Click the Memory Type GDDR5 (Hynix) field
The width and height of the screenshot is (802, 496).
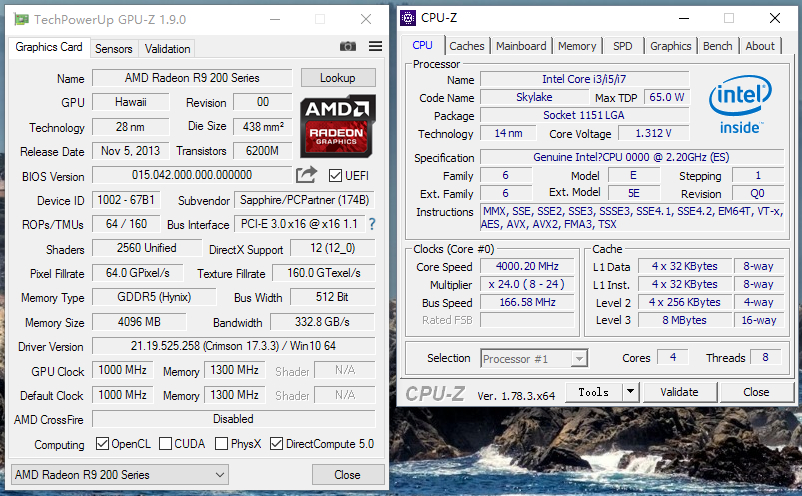coord(154,297)
